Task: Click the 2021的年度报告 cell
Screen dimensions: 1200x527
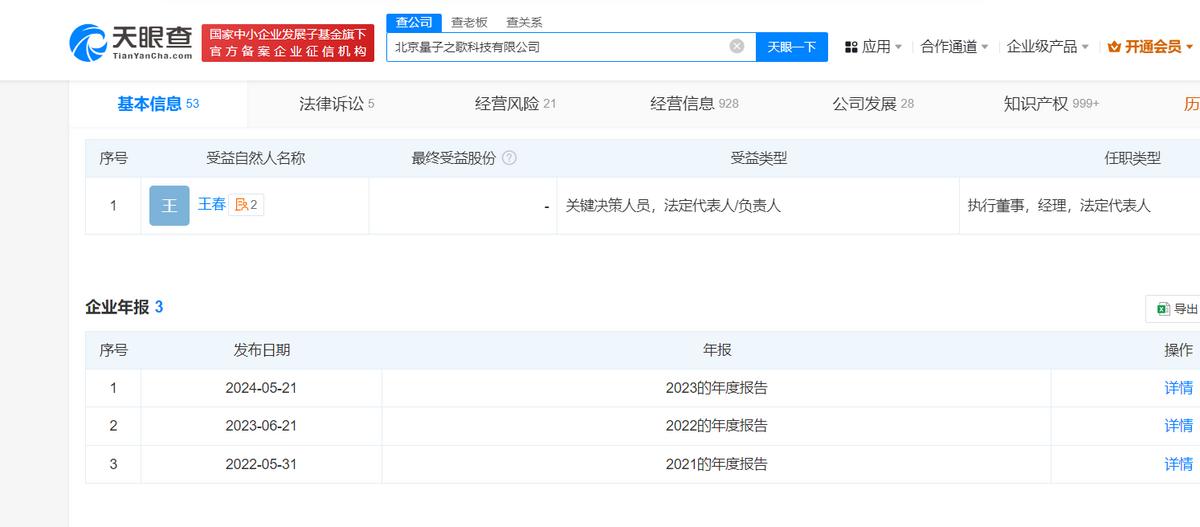Action: (x=716, y=464)
